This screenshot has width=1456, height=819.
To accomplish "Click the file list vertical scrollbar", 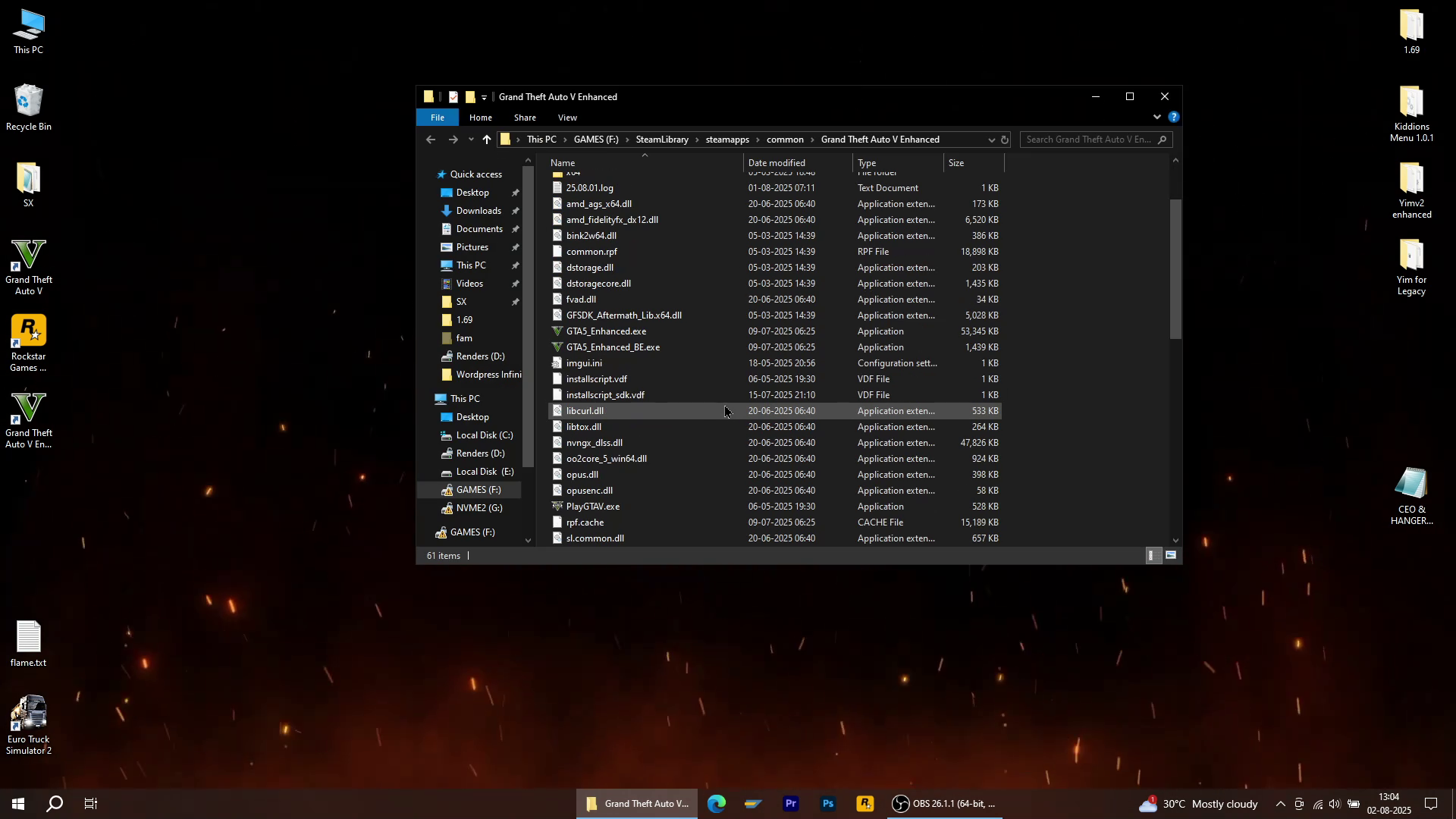I will 1175,269.
